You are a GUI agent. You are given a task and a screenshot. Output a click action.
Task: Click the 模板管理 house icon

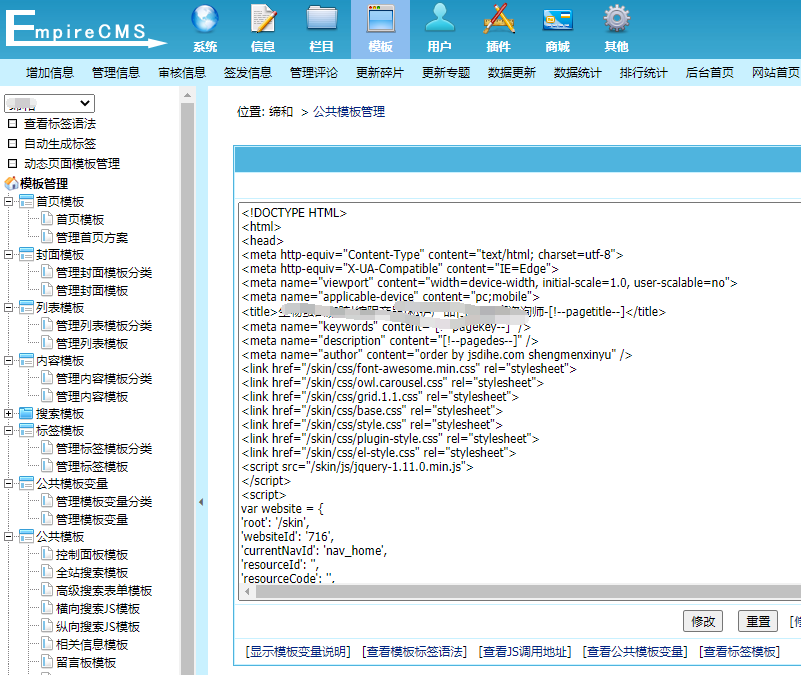tap(11, 183)
